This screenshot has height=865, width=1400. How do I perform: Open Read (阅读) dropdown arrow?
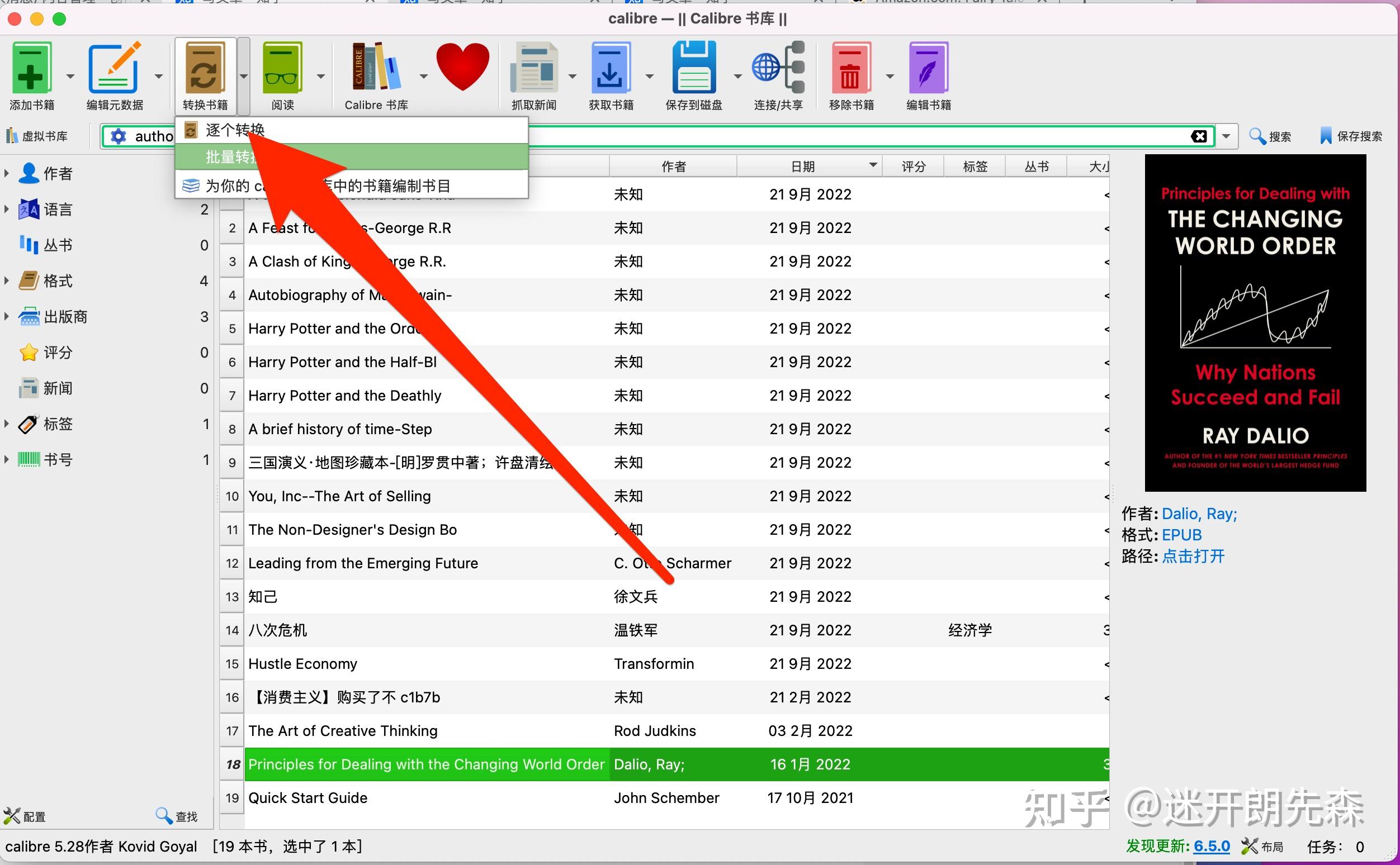[x=320, y=76]
